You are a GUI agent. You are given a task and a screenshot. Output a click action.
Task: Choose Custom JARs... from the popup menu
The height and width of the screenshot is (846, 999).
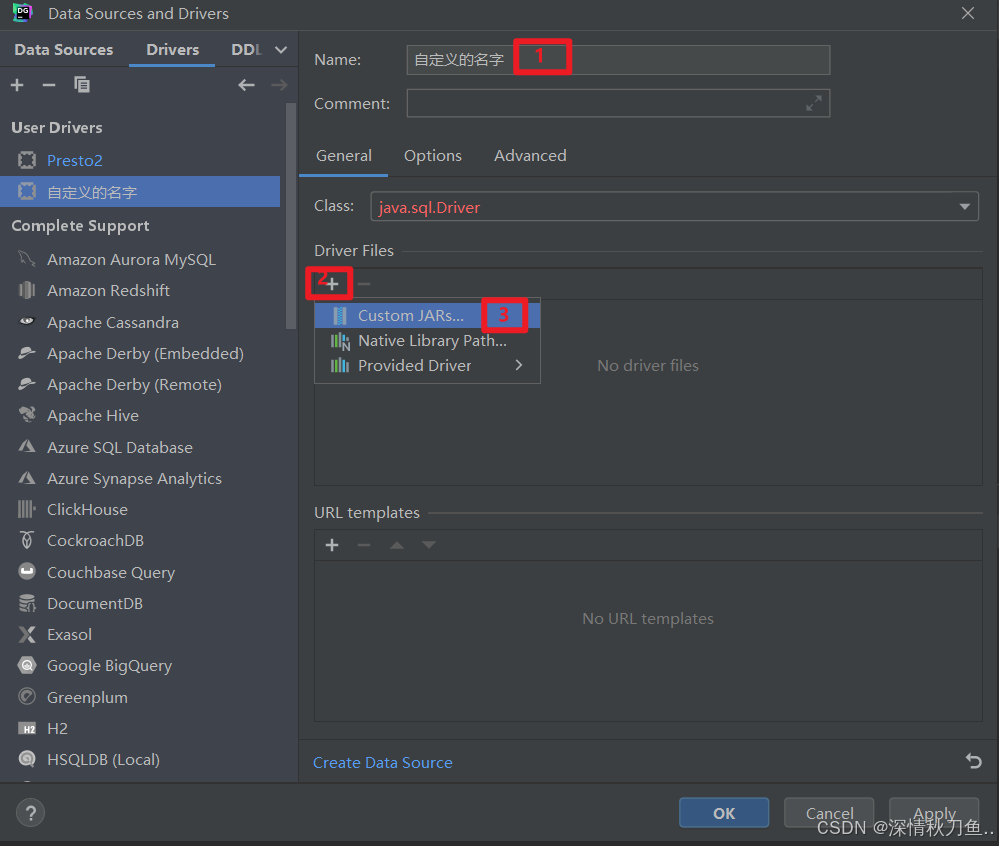coord(428,315)
